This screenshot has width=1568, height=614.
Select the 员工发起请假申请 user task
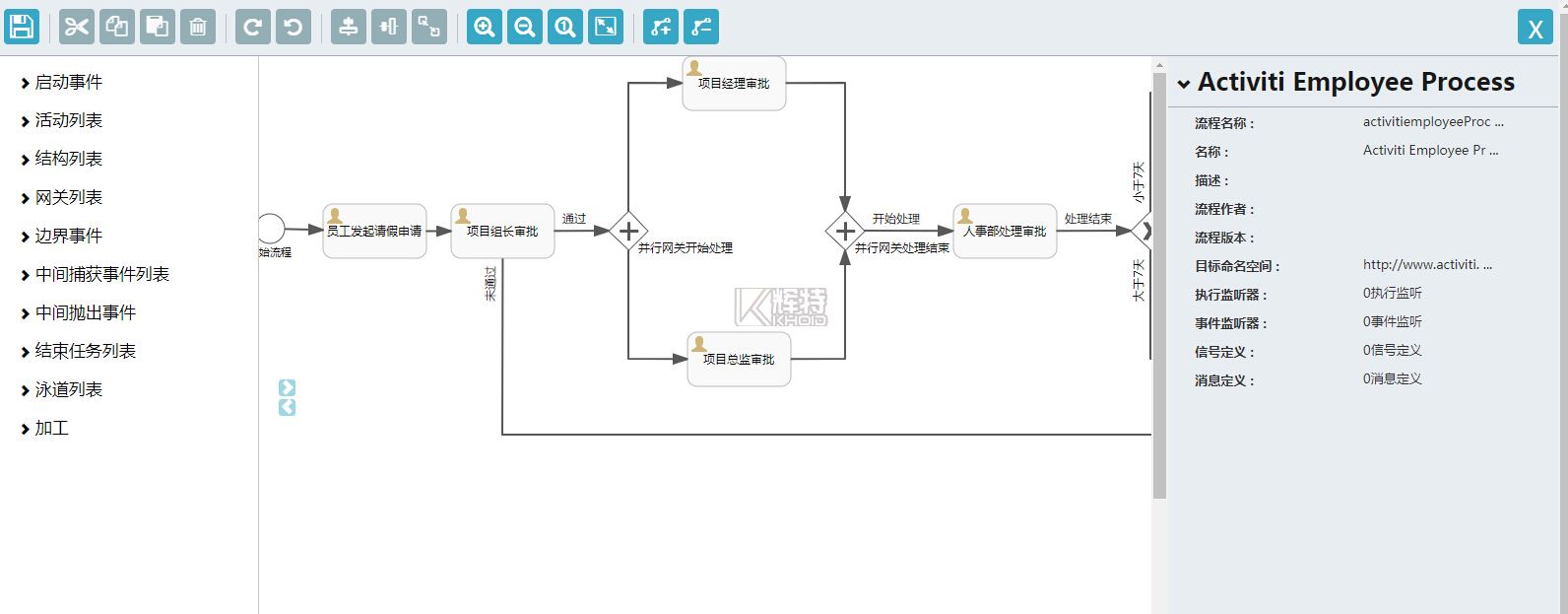(374, 232)
